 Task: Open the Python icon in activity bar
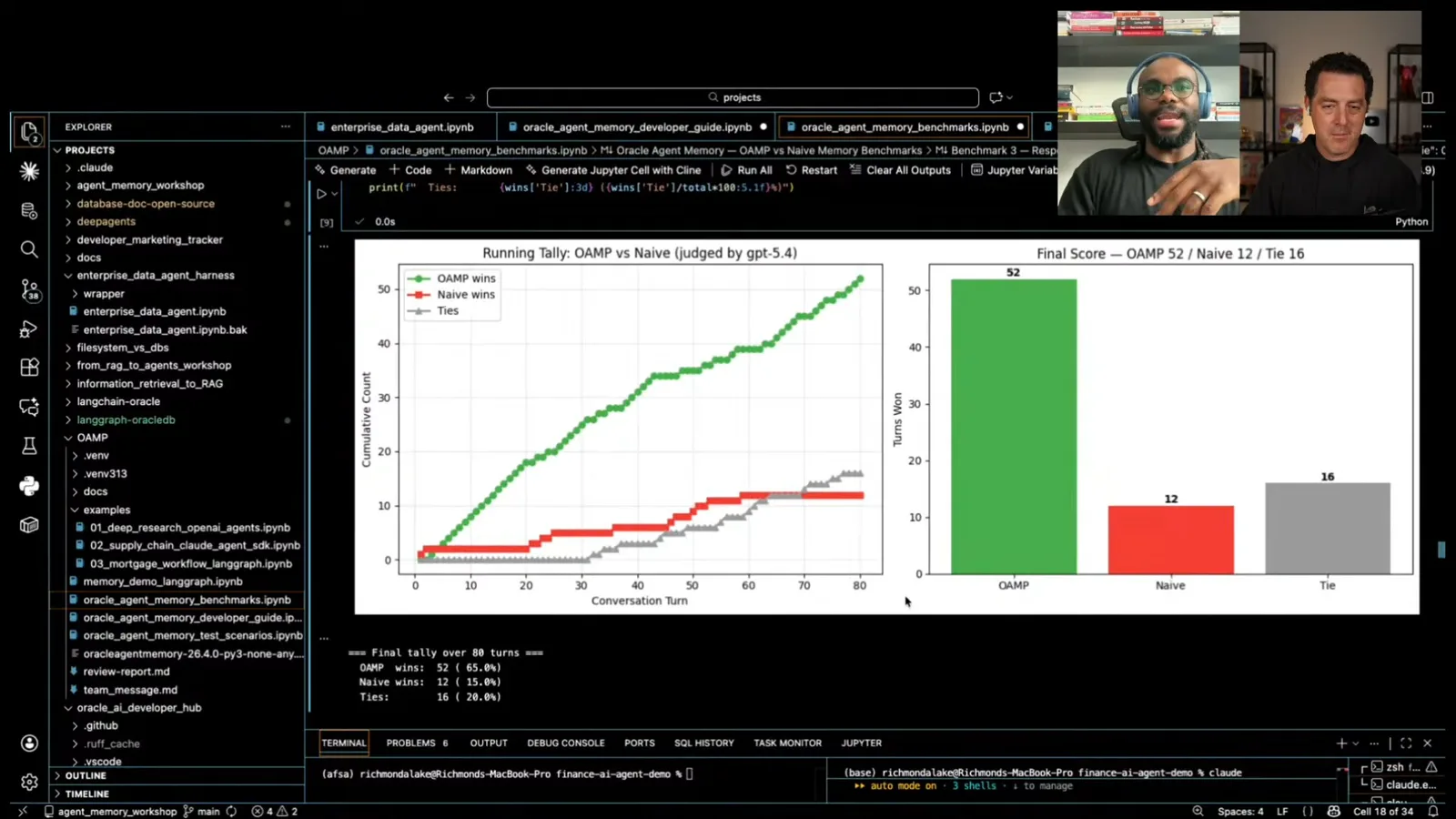pos(29,485)
